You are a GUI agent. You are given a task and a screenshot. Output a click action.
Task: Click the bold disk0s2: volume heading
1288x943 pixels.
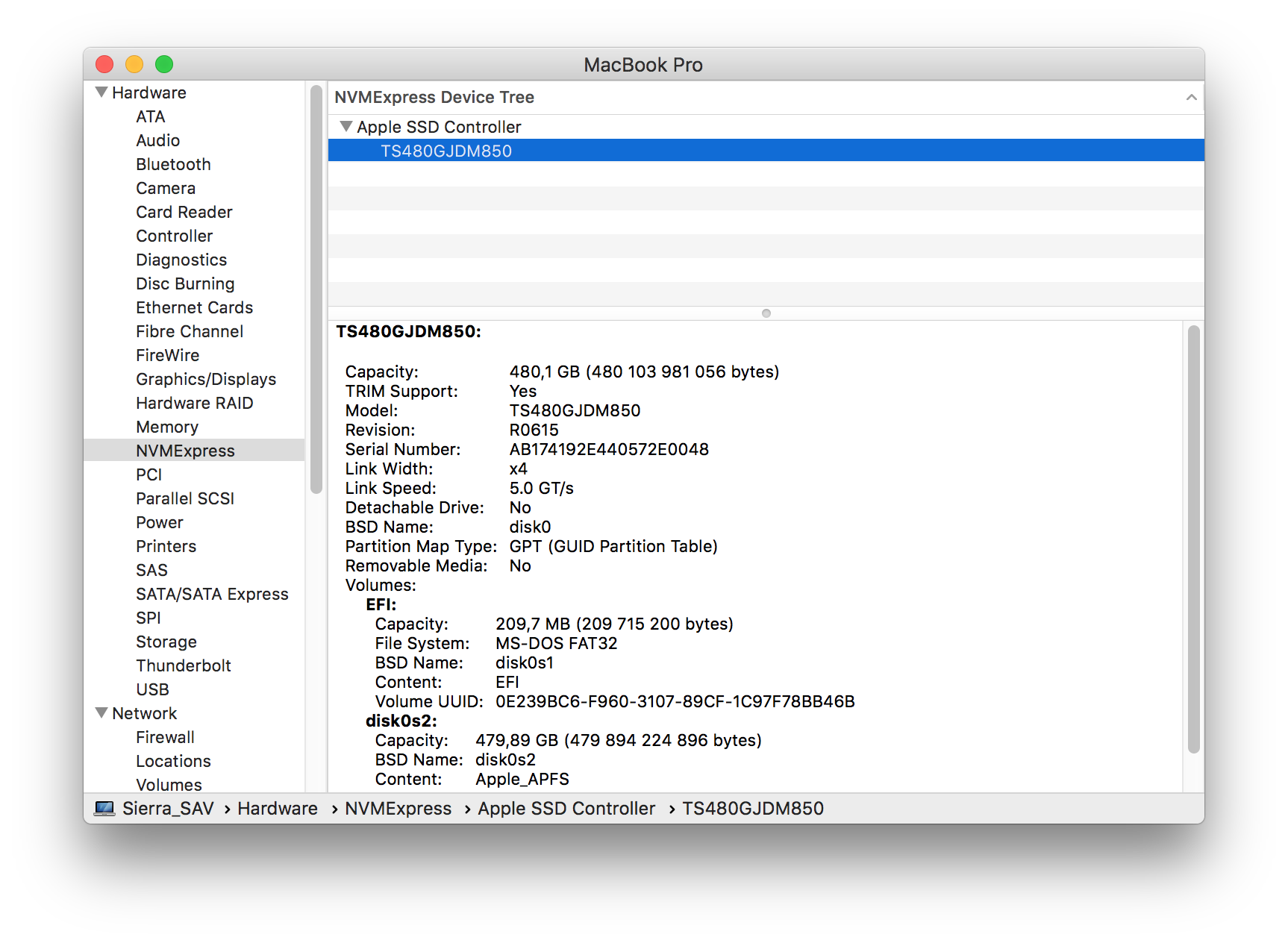click(x=401, y=721)
